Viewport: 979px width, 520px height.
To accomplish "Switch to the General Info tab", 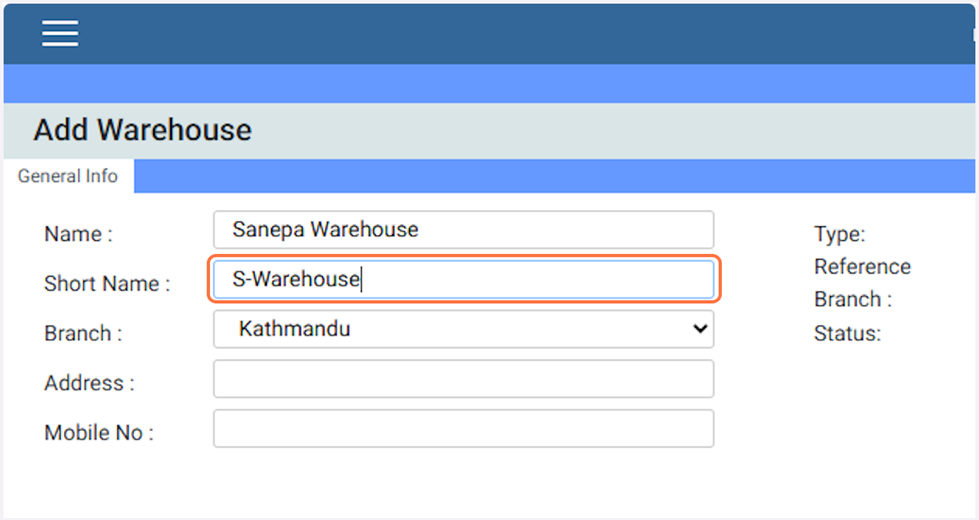I will pos(68,176).
